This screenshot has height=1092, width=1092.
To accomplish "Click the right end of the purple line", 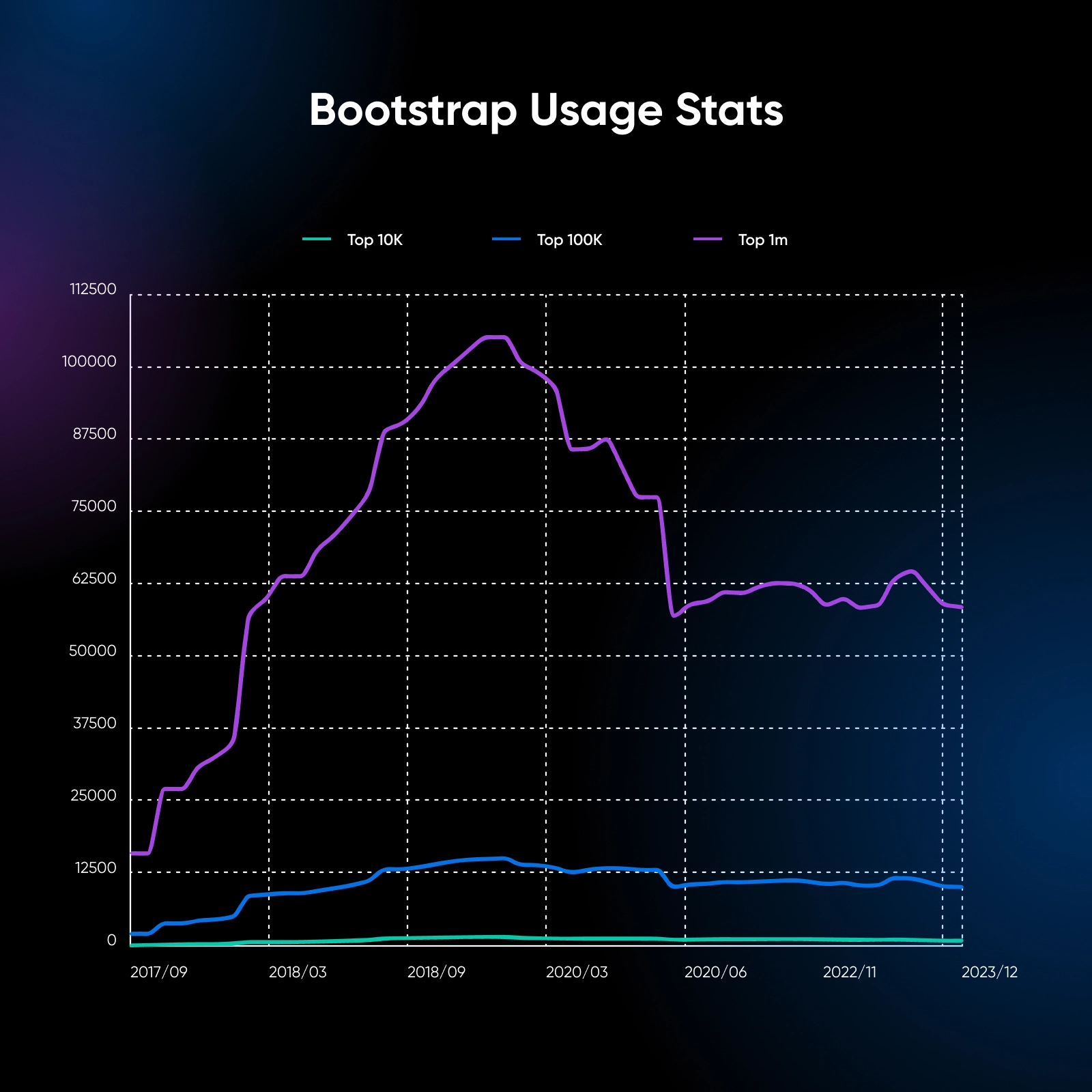I will tap(961, 607).
